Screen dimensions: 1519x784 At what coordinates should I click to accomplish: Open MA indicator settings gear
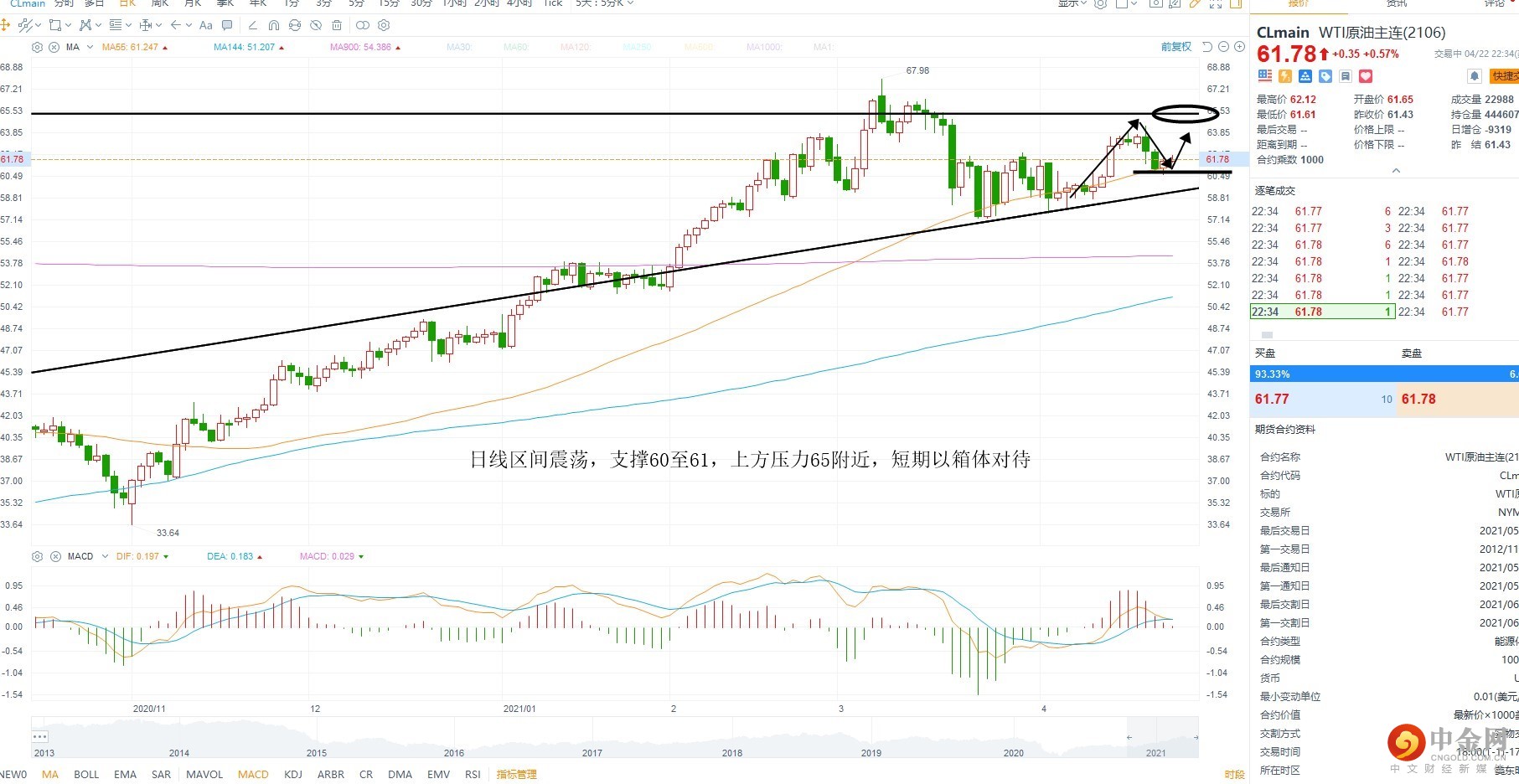(37, 47)
